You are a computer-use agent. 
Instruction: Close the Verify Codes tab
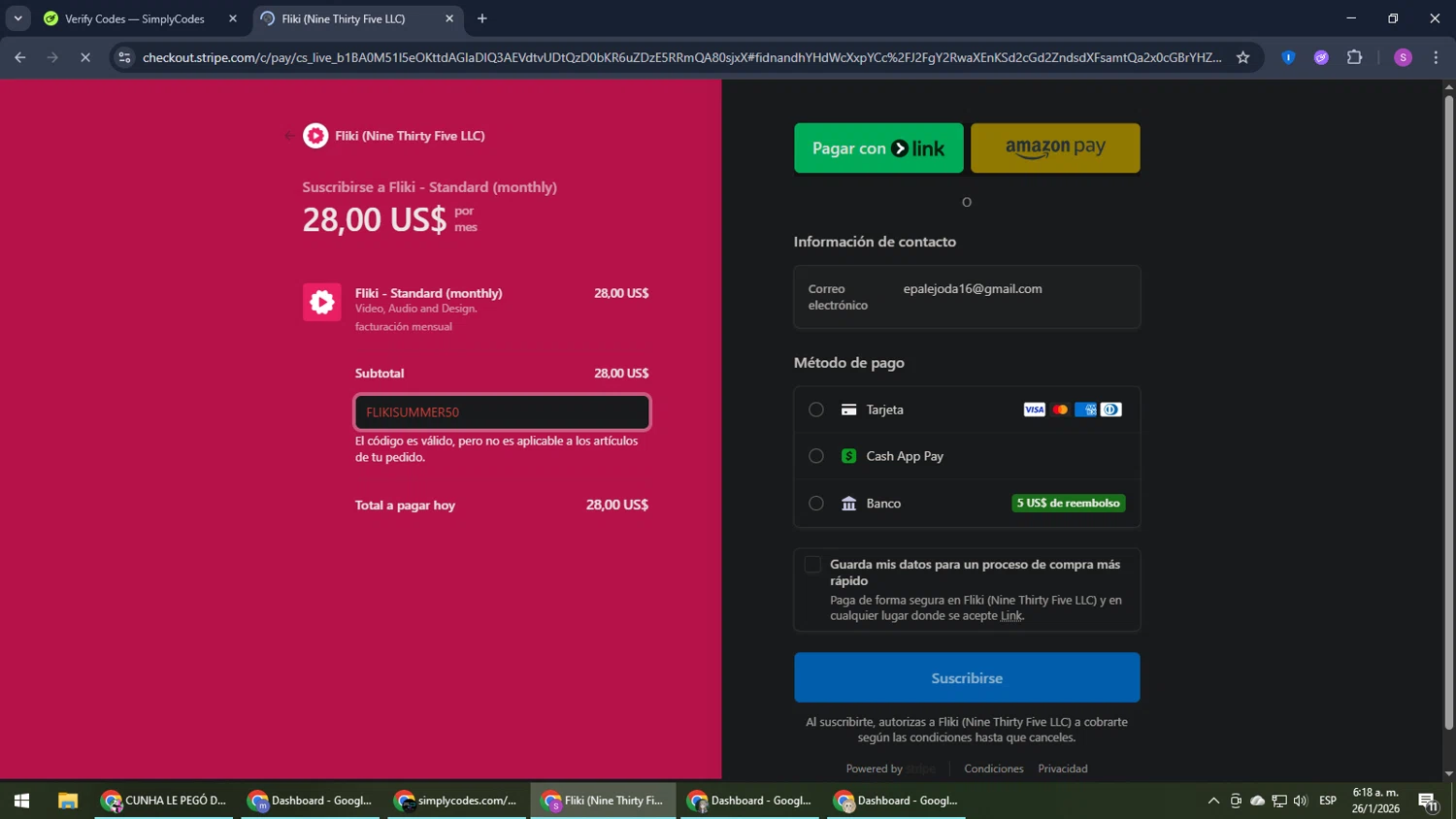click(x=233, y=18)
